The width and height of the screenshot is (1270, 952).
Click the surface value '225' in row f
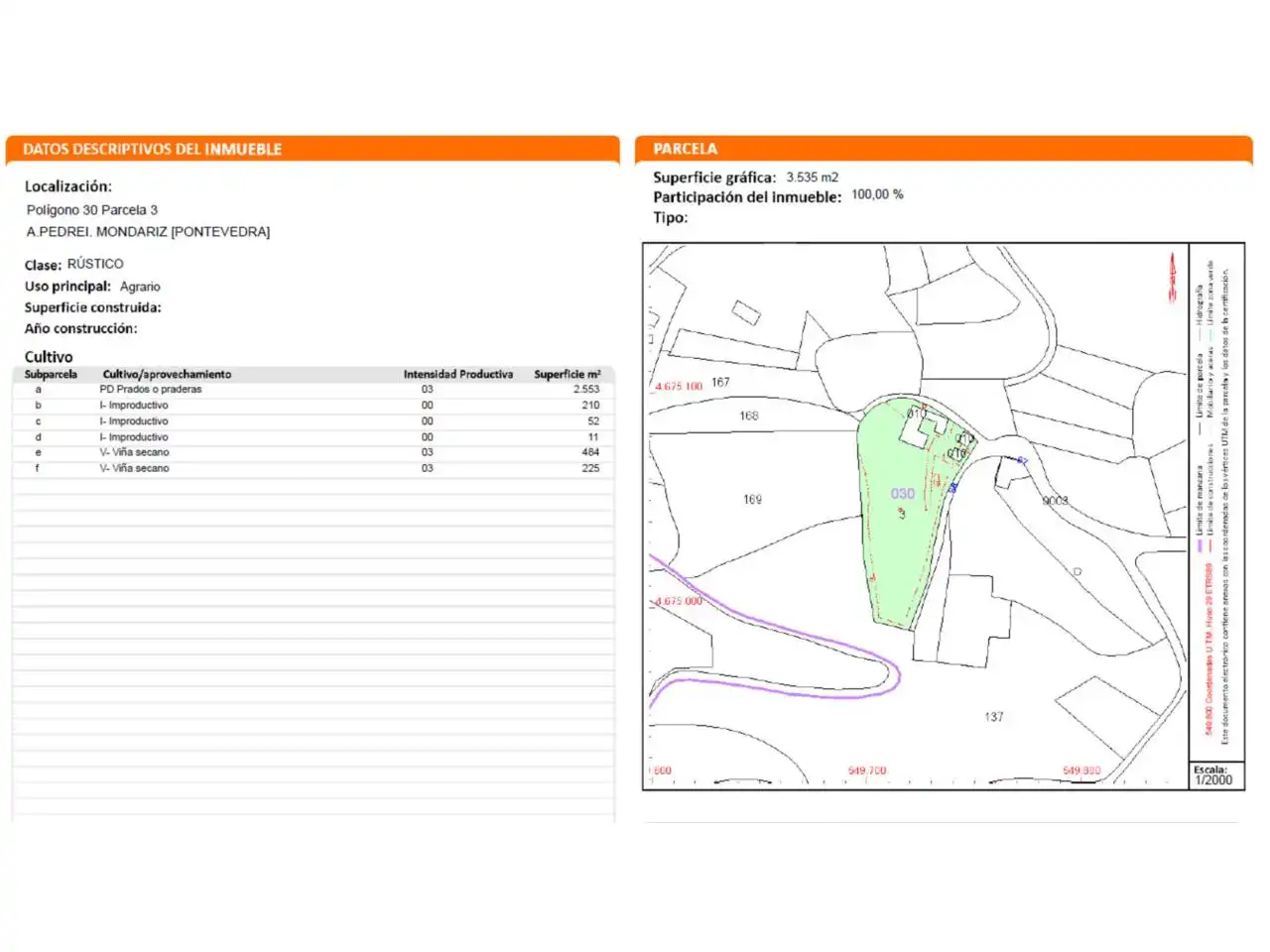point(590,468)
